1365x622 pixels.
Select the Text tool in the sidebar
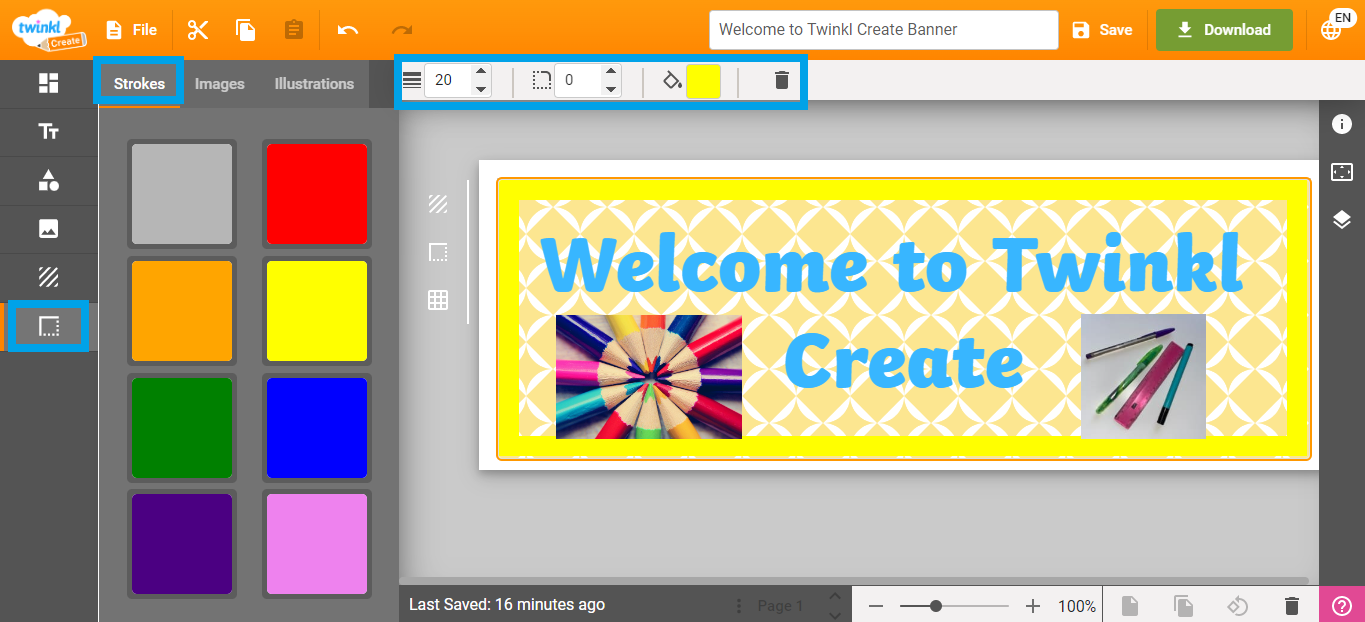[47, 132]
